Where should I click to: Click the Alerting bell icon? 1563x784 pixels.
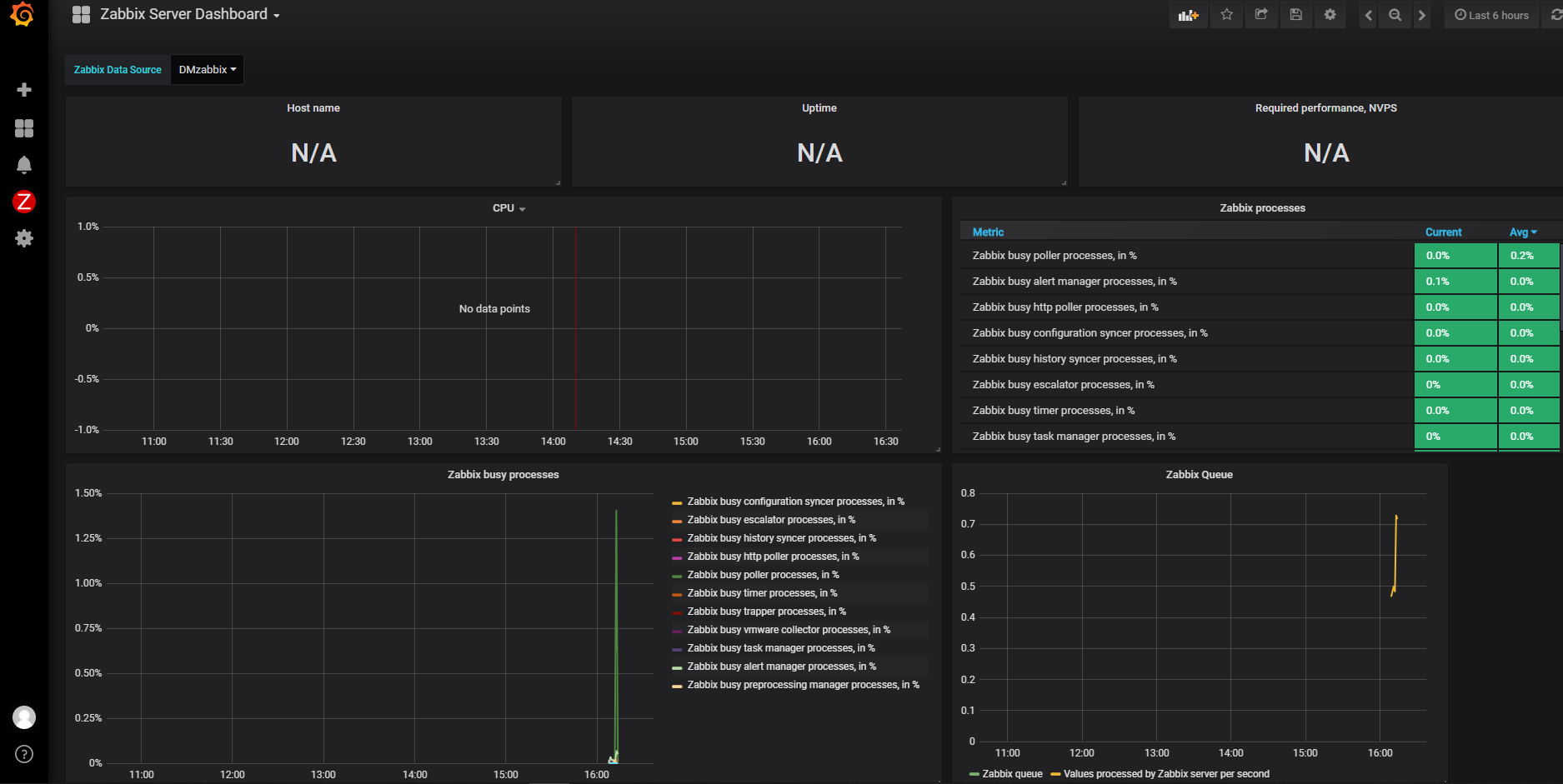click(x=24, y=165)
